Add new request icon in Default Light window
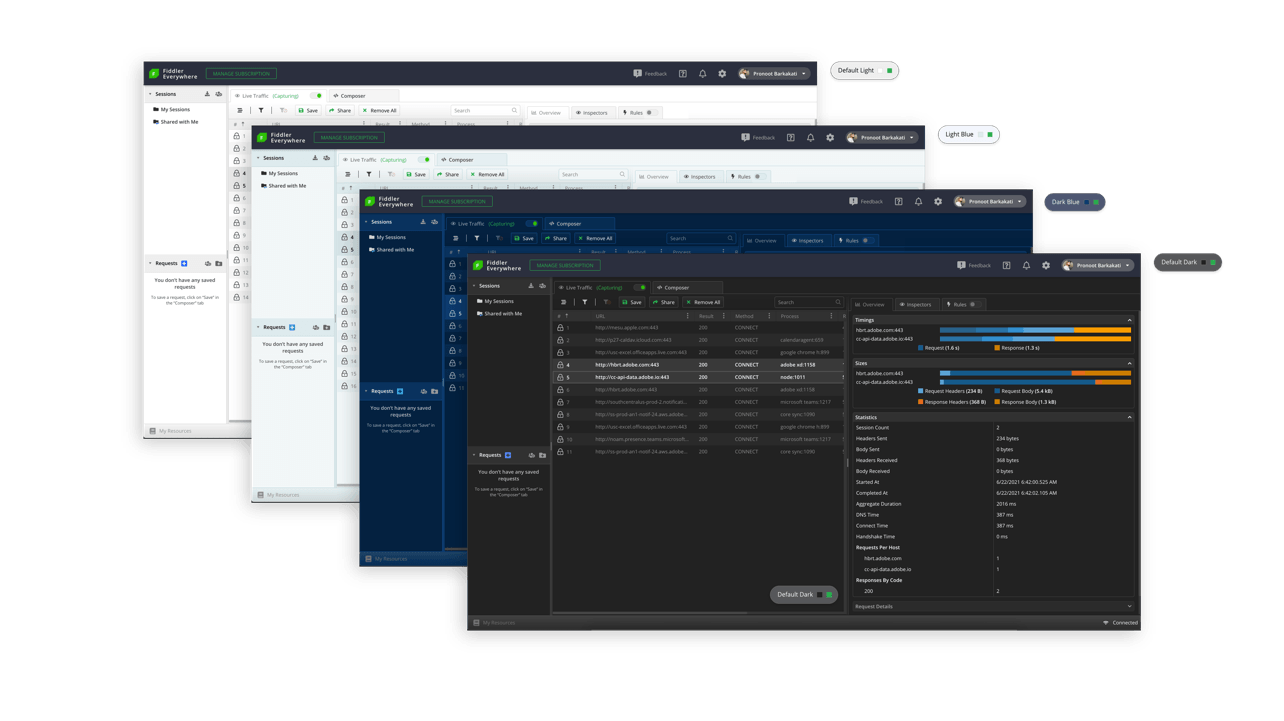The image size is (1284, 721). [x=184, y=263]
